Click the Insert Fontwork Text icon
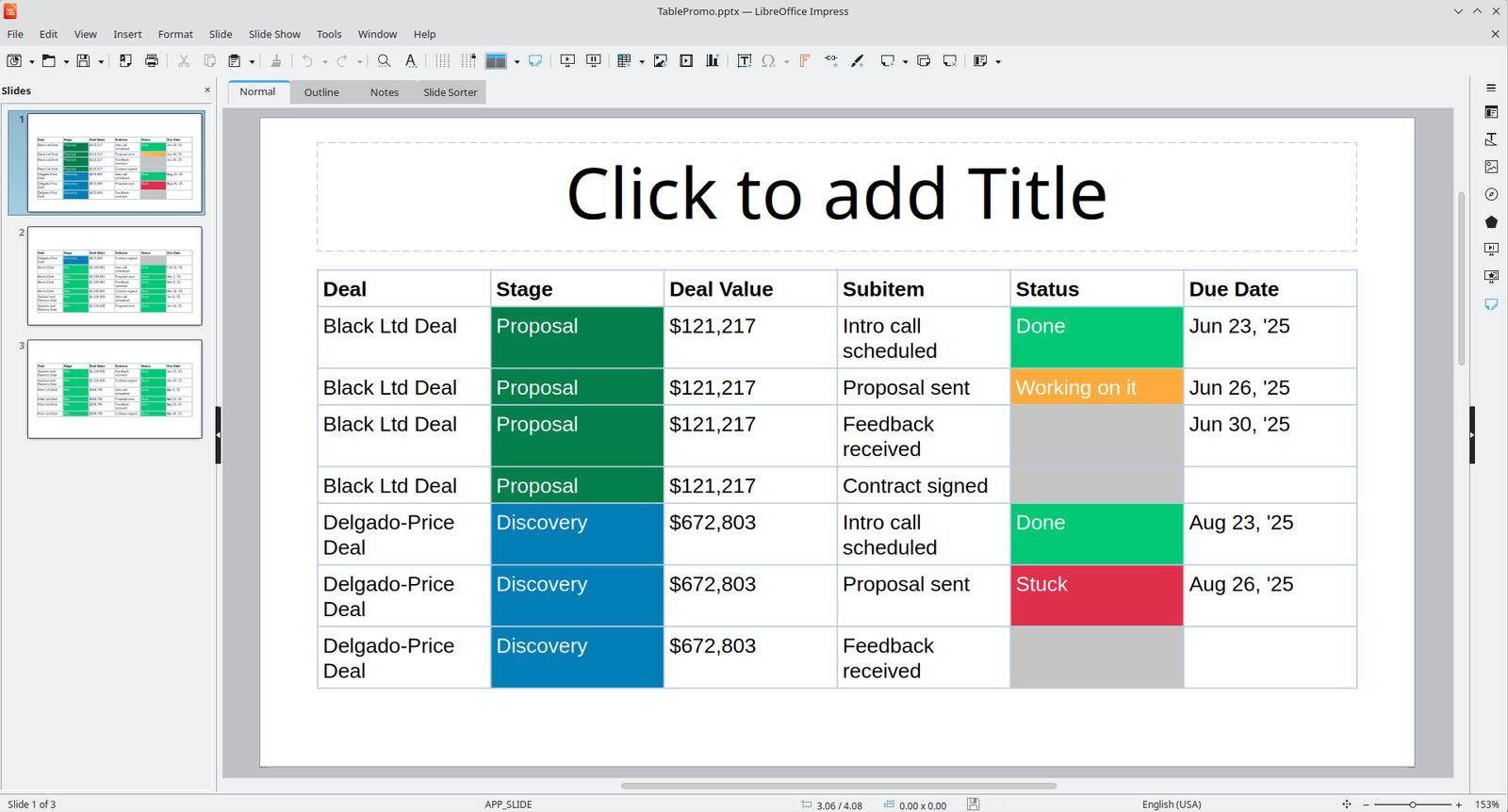 [805, 60]
